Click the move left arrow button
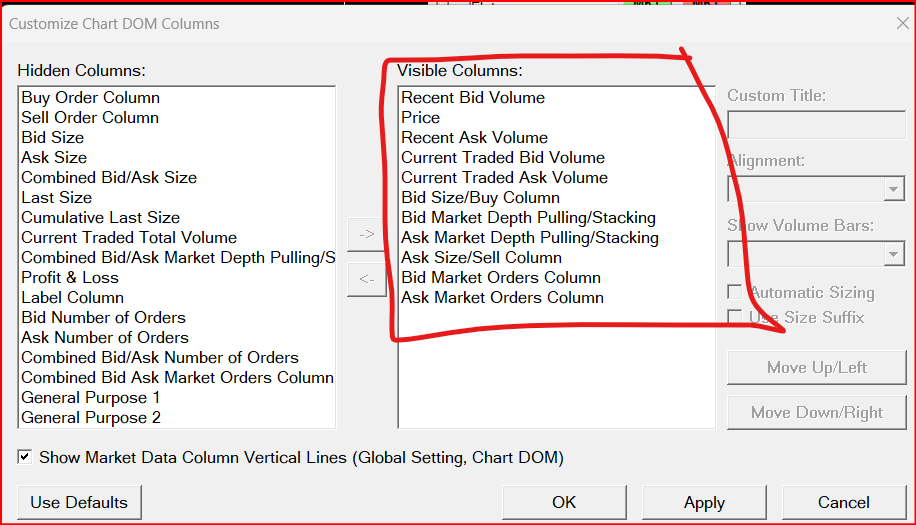 [366, 279]
